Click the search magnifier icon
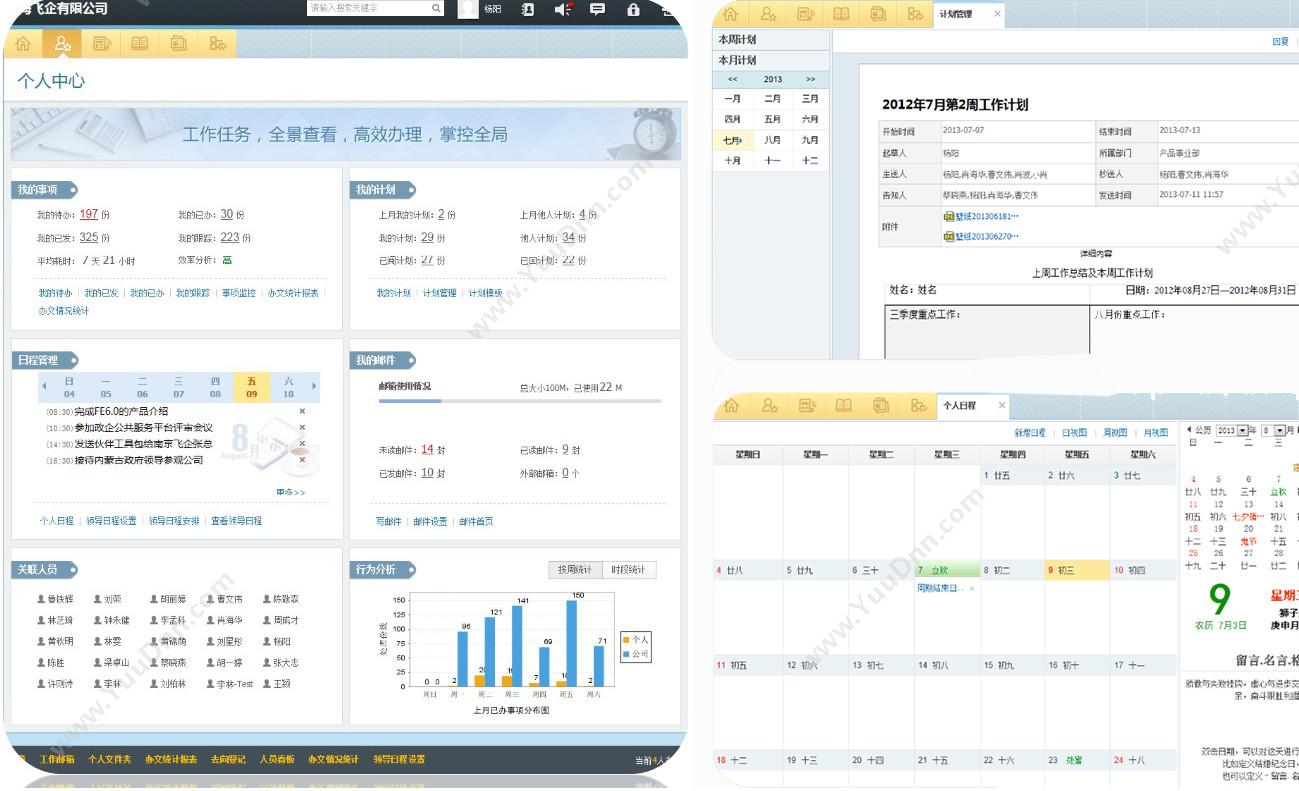This screenshot has width=1299, height=791. [436, 8]
